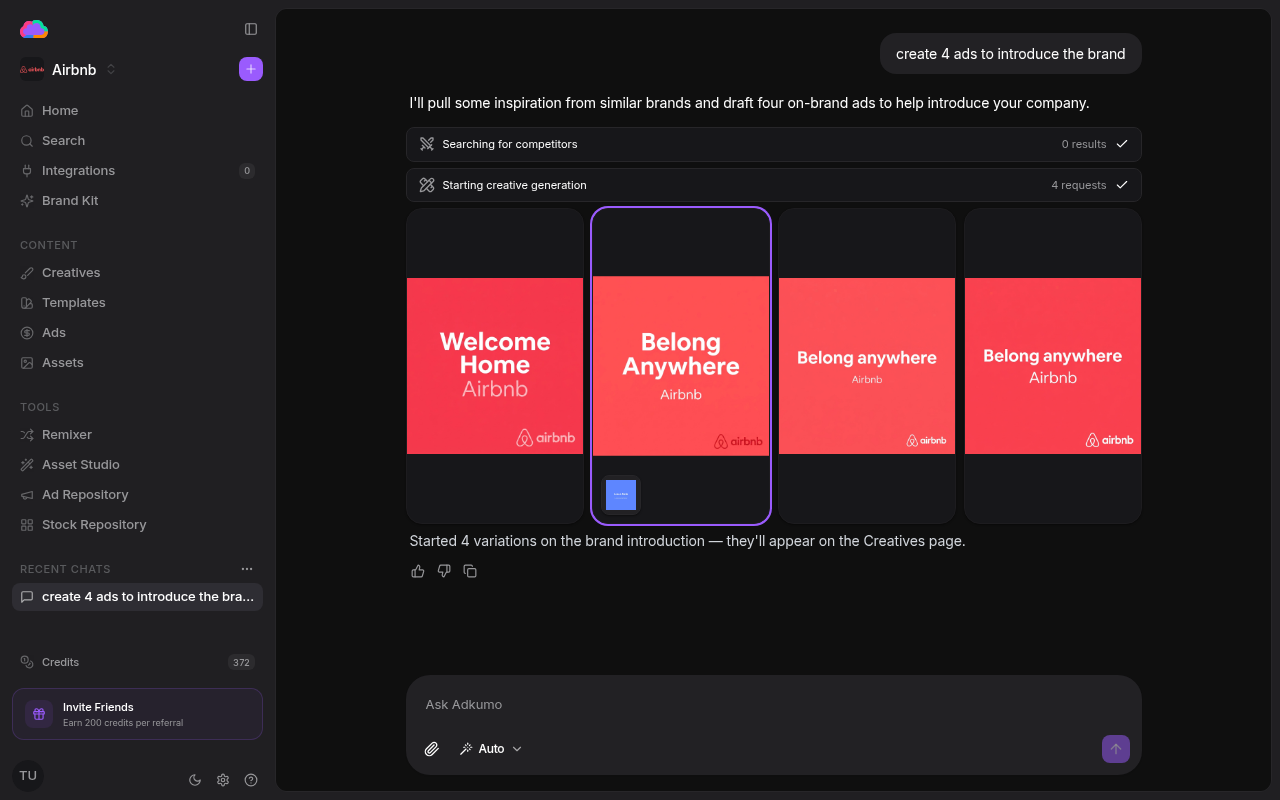Open recent chat 'create 4 ads to introduce'
This screenshot has height=800, width=1280.
click(x=137, y=596)
